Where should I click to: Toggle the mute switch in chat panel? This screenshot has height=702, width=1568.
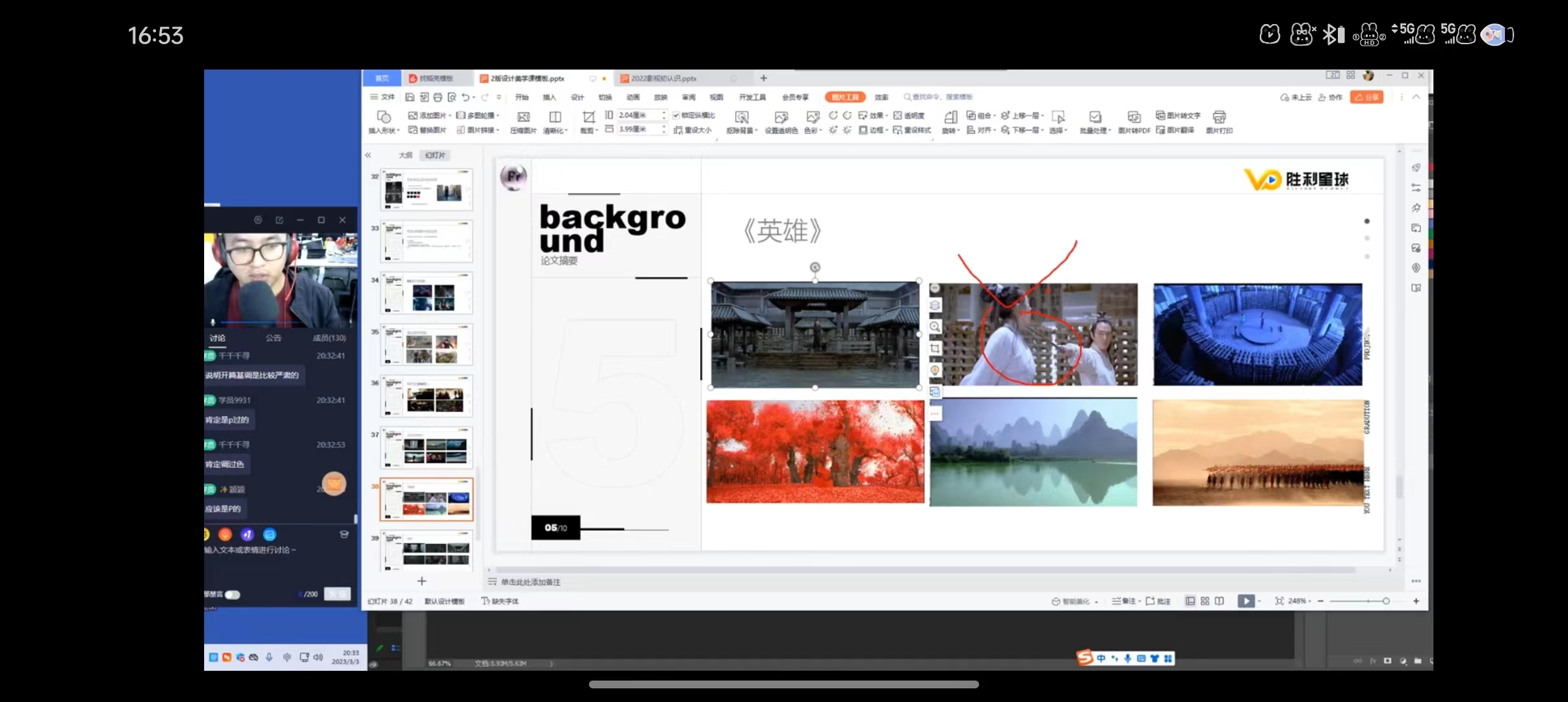[232, 595]
